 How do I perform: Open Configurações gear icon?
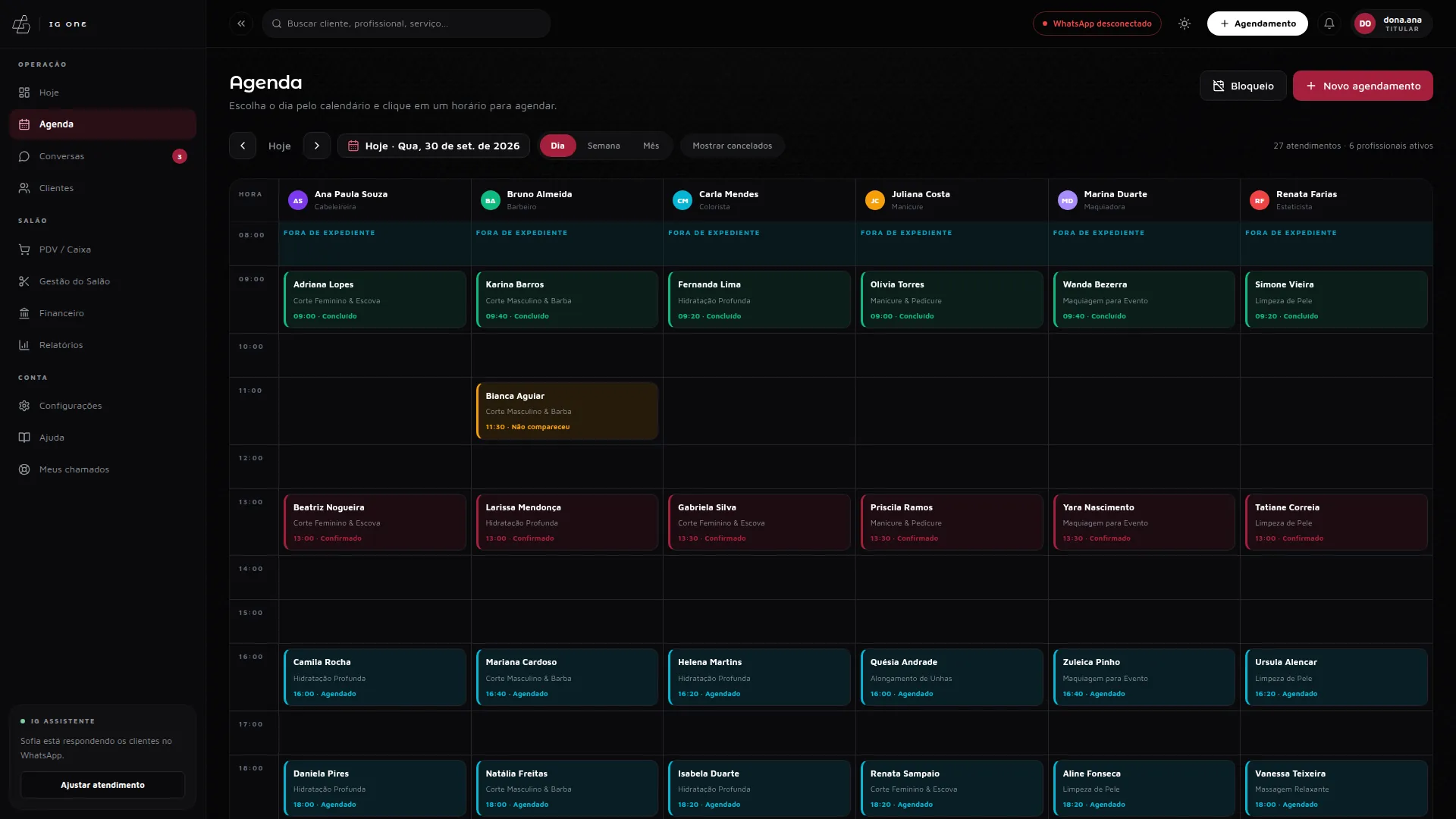pos(24,406)
